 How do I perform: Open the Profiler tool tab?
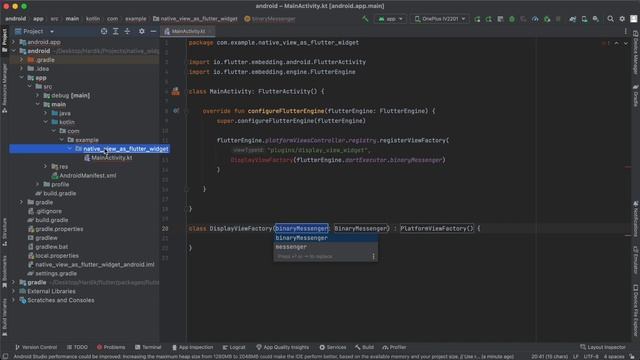point(394,347)
